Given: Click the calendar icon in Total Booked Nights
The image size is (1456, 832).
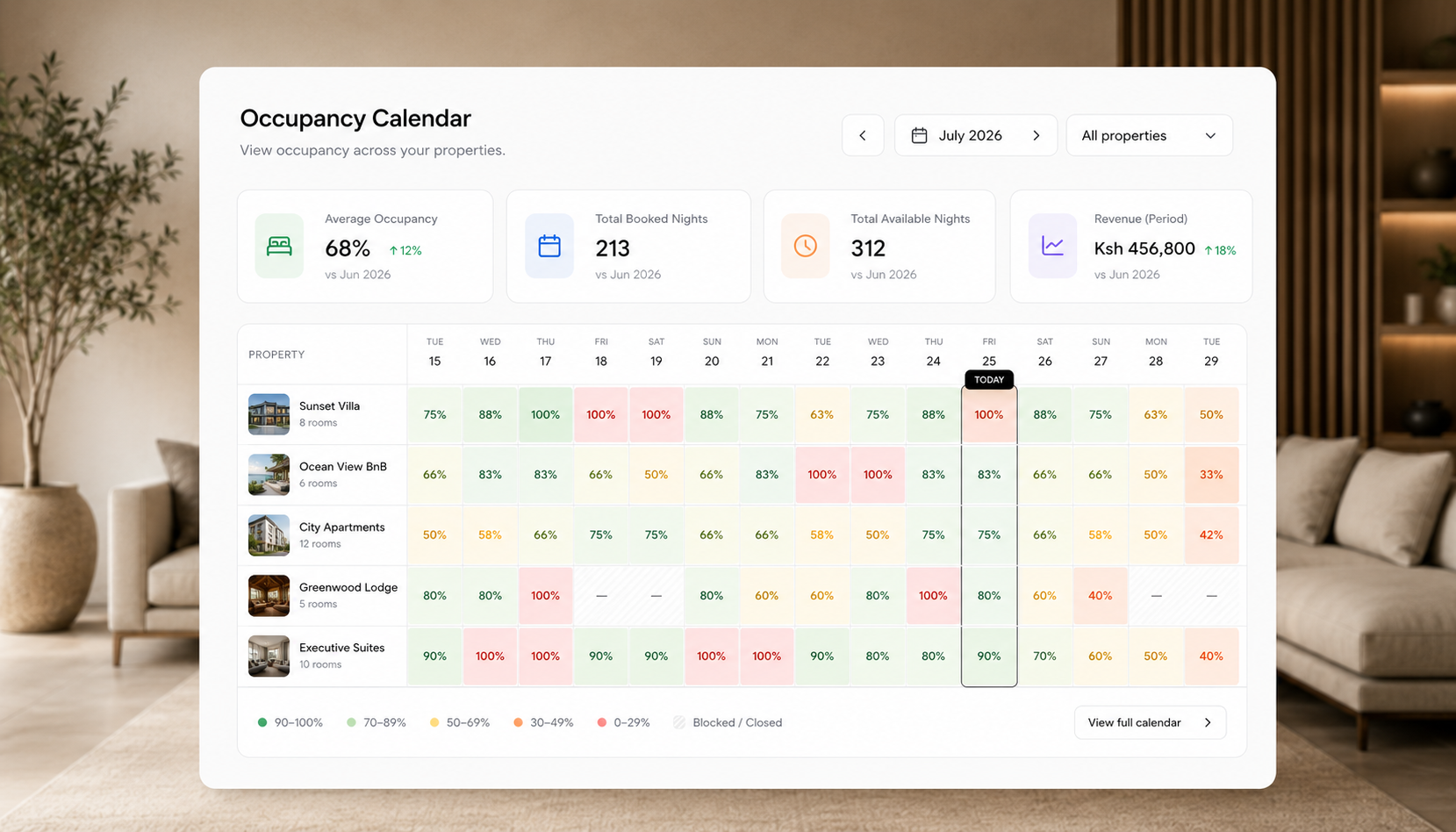Looking at the screenshot, I should [x=549, y=246].
